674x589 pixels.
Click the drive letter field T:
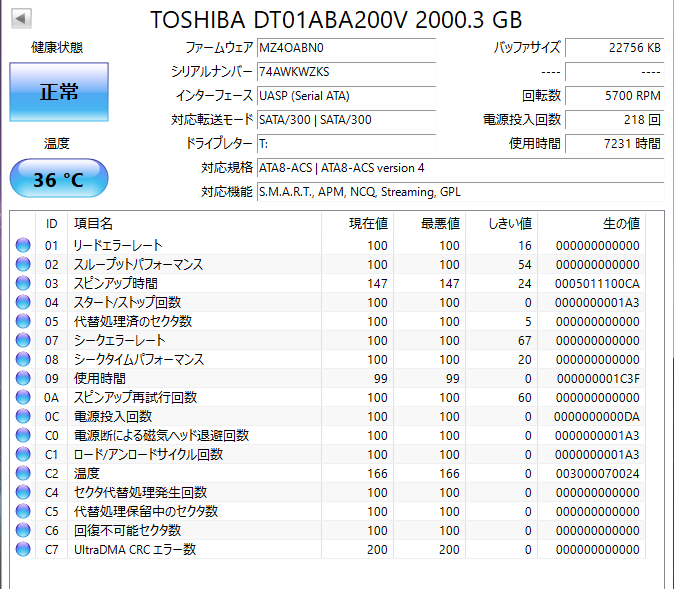[x=346, y=144]
